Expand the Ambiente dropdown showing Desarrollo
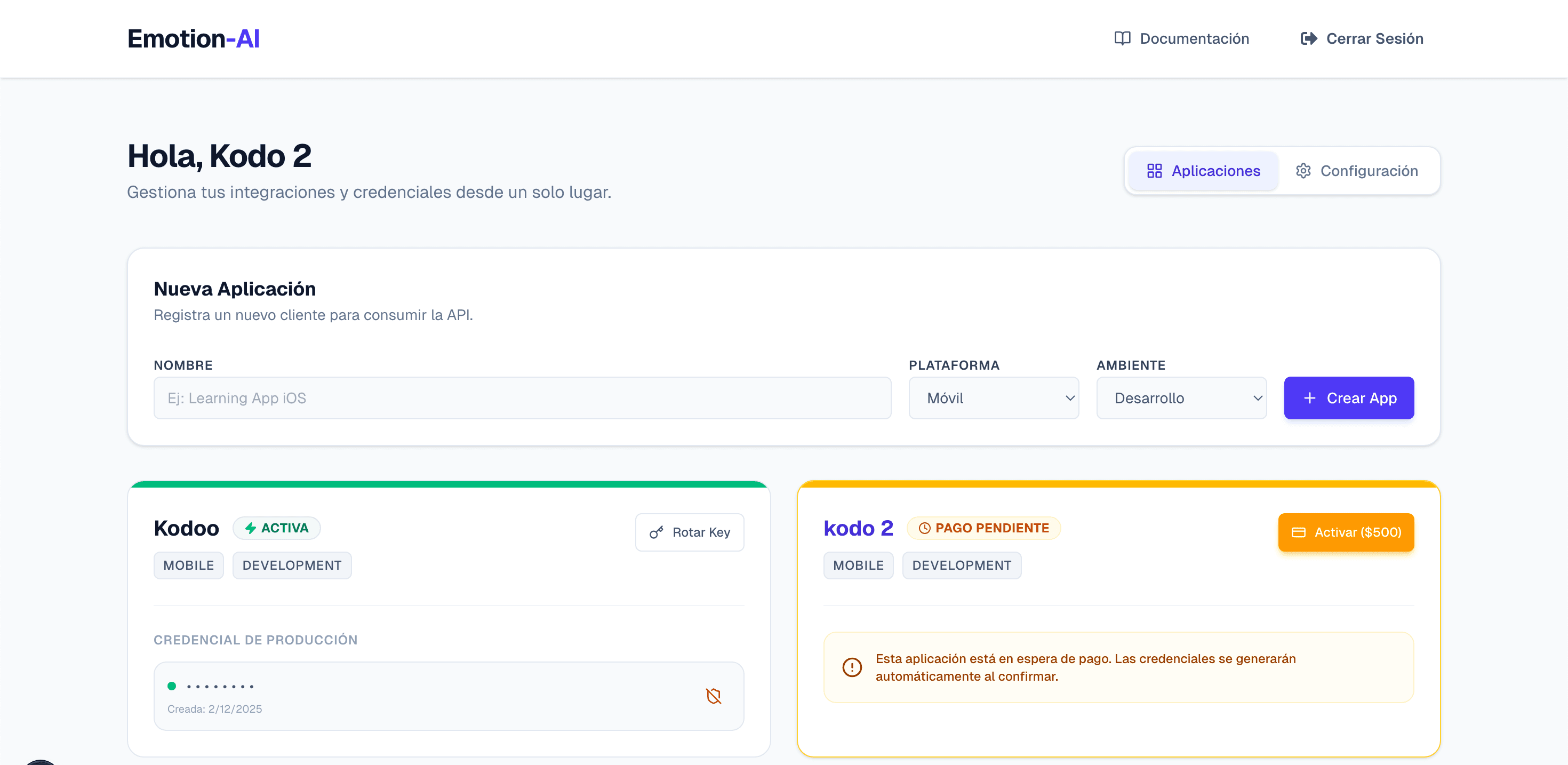This screenshot has height=765, width=1568. [x=1181, y=398]
